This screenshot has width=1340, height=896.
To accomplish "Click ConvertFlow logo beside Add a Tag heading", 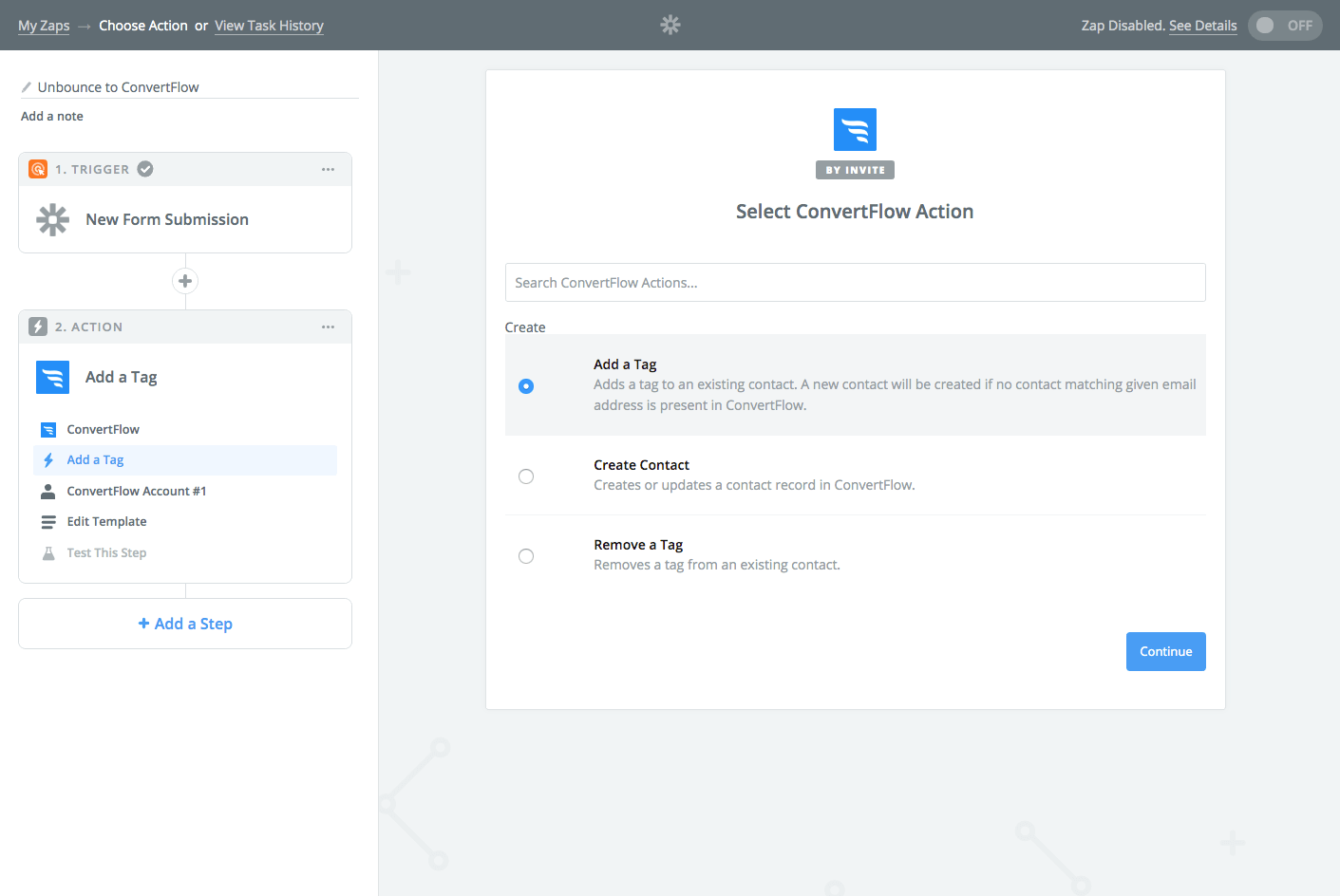I will 53,377.
